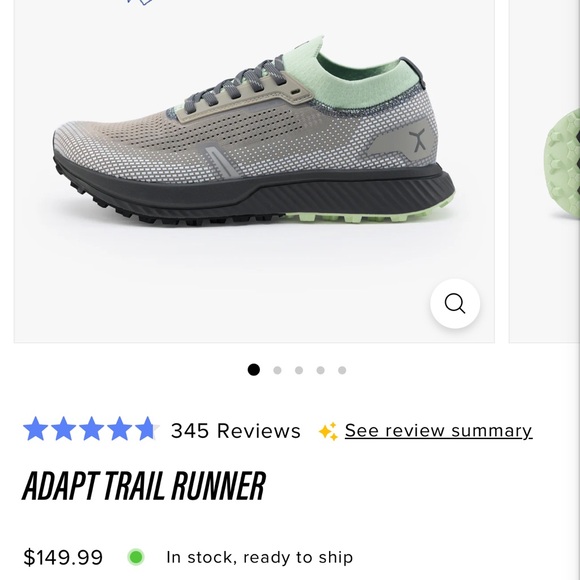Click the In stock, ready to ship label
This screenshot has width=580, height=580.
coord(260,557)
